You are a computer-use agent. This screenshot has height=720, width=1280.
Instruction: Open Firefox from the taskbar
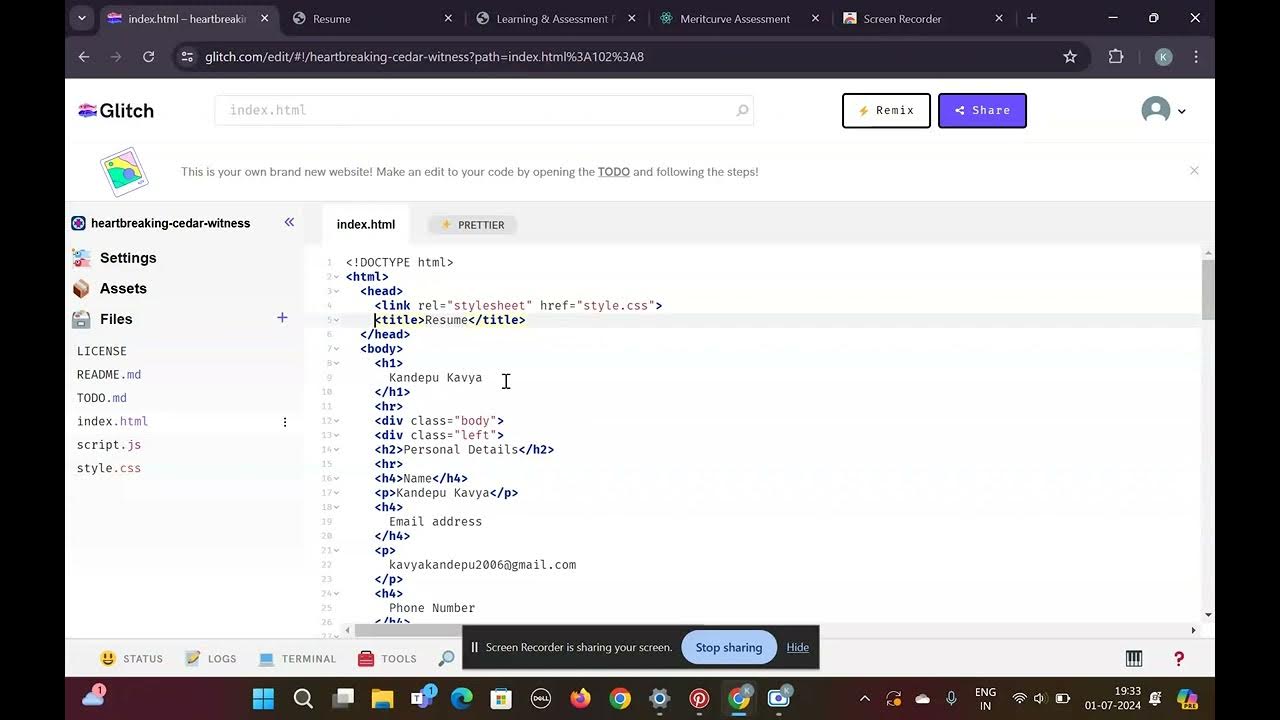point(580,698)
